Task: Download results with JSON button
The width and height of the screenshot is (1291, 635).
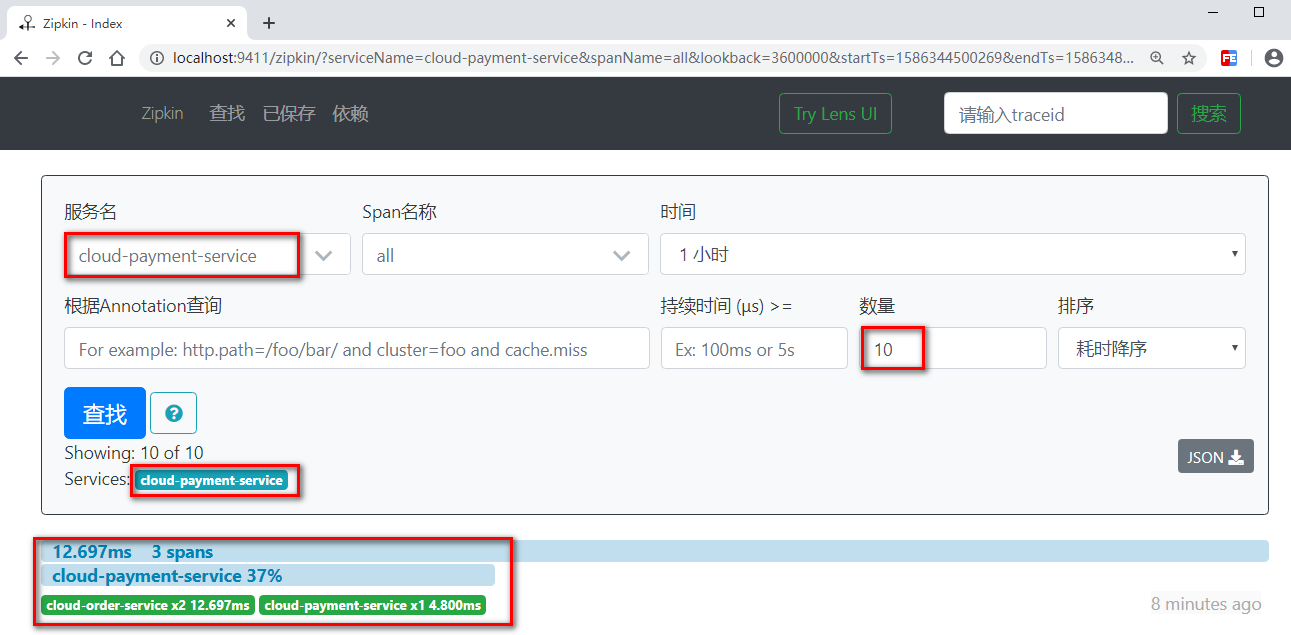Action: (x=1215, y=457)
